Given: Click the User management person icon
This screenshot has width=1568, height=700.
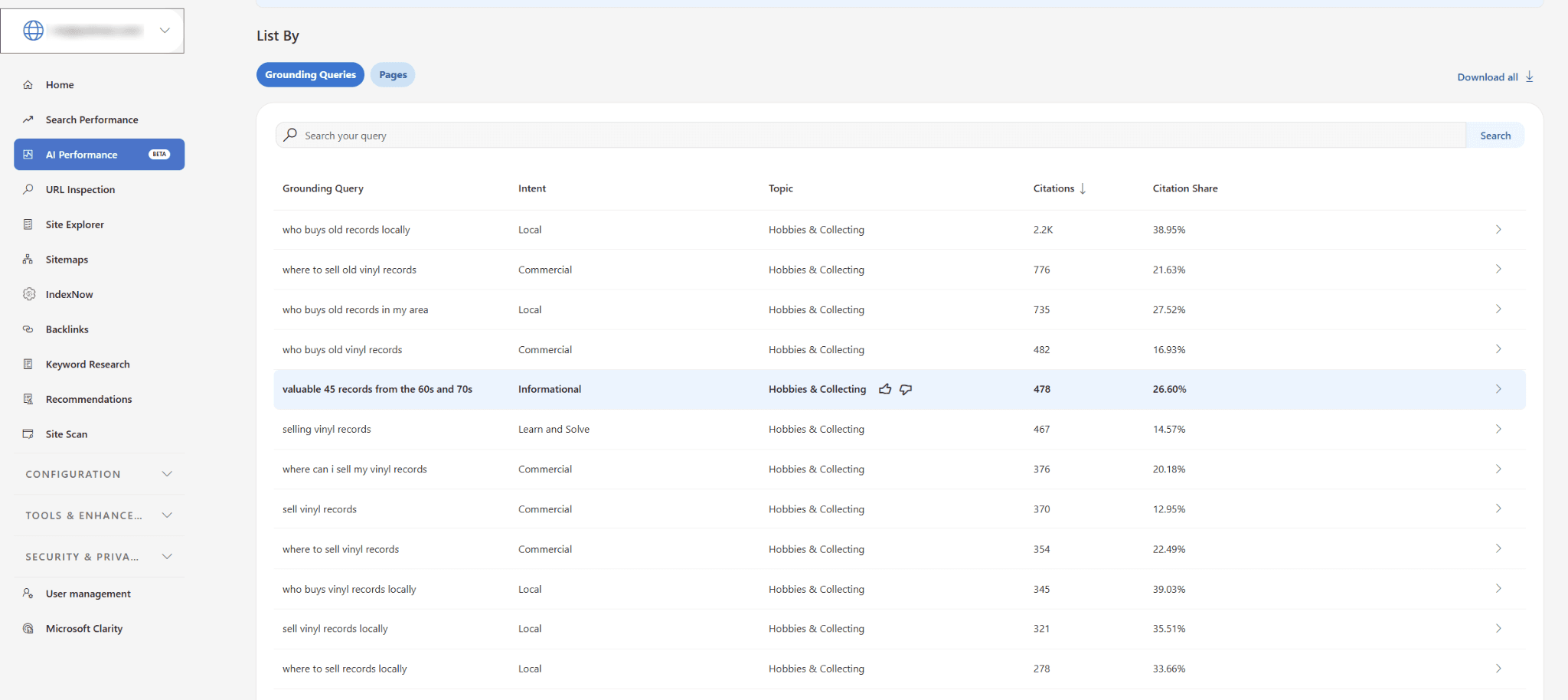Looking at the screenshot, I should (28, 594).
